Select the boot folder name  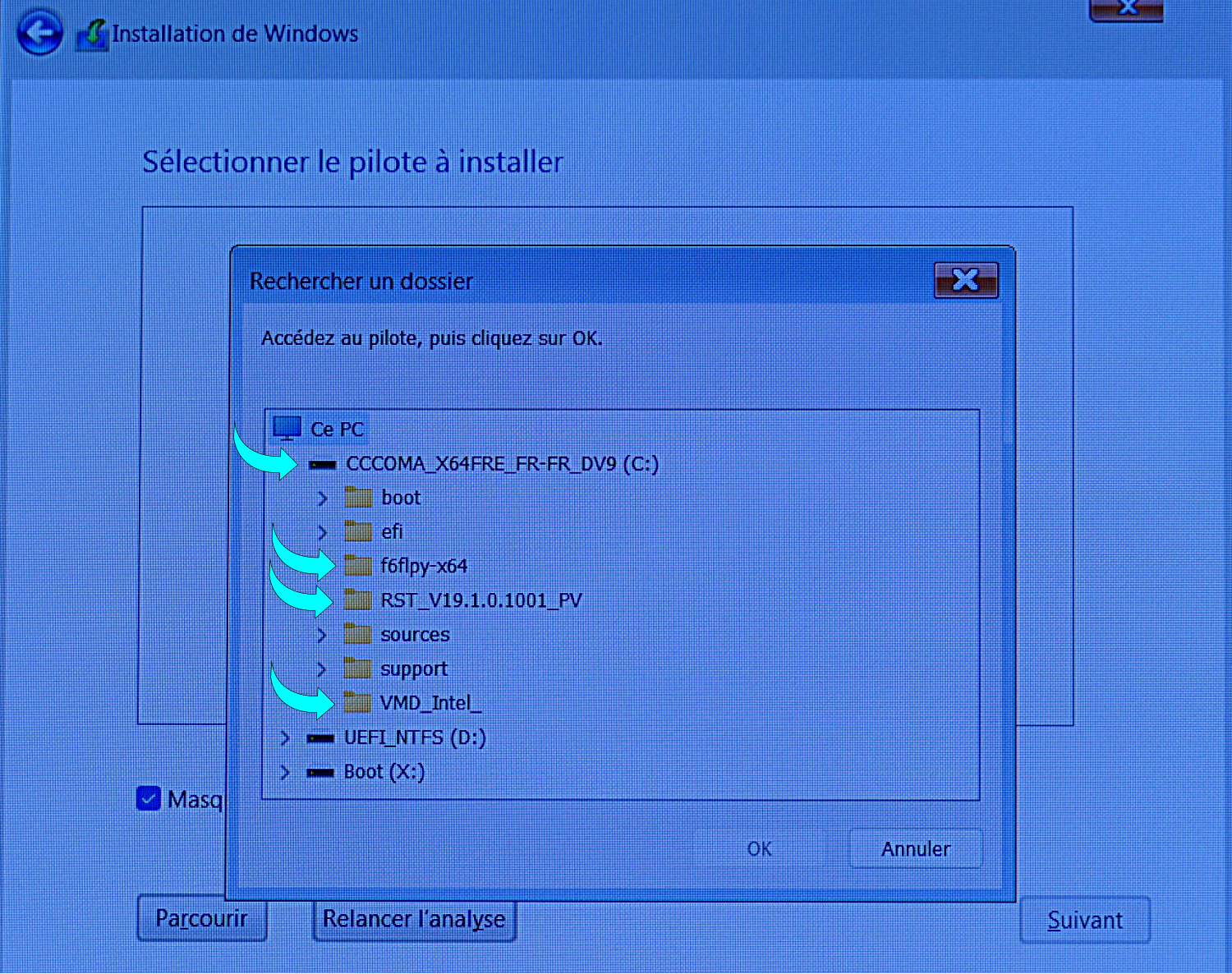click(x=401, y=498)
